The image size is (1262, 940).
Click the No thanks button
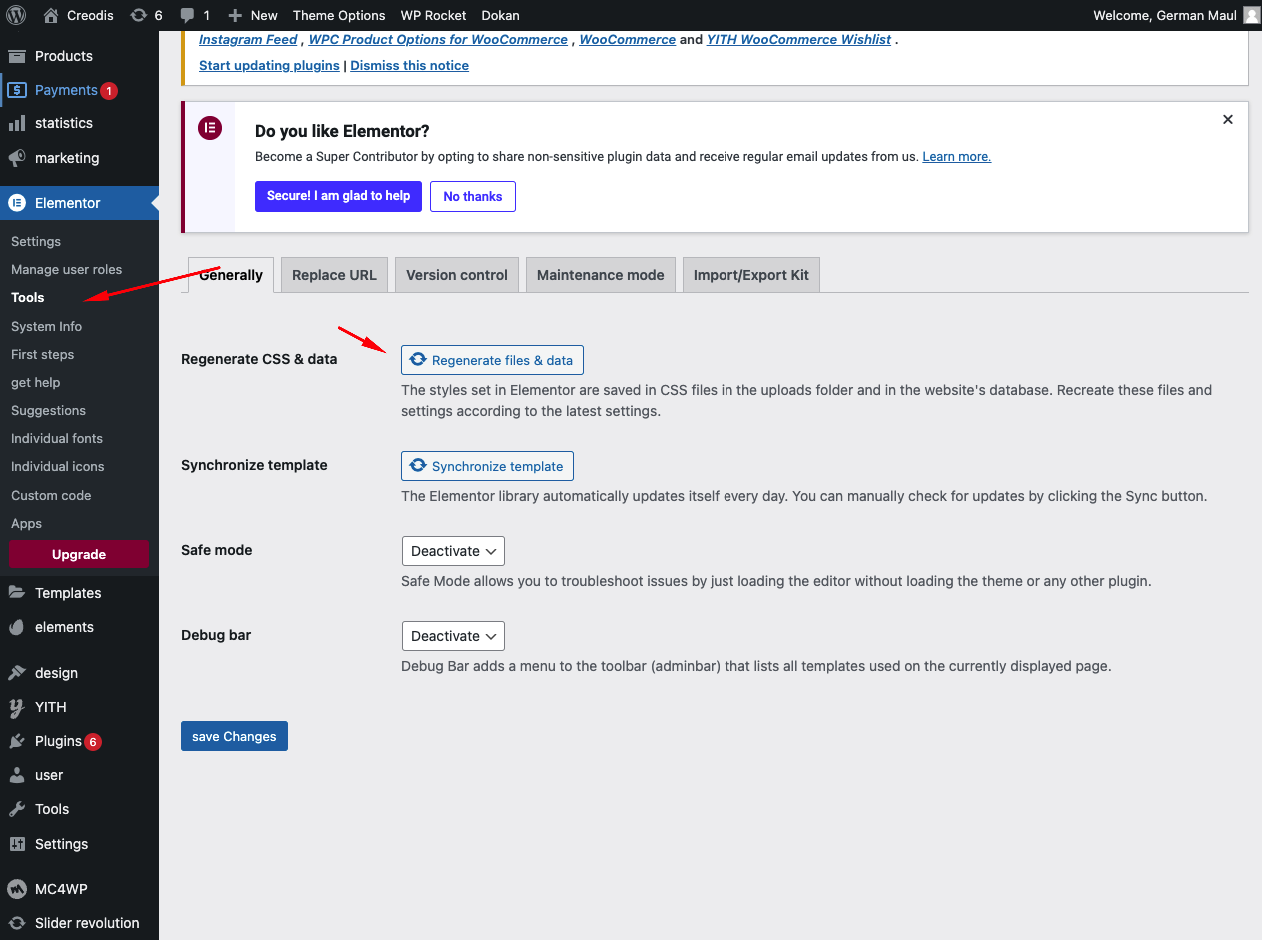click(x=473, y=196)
